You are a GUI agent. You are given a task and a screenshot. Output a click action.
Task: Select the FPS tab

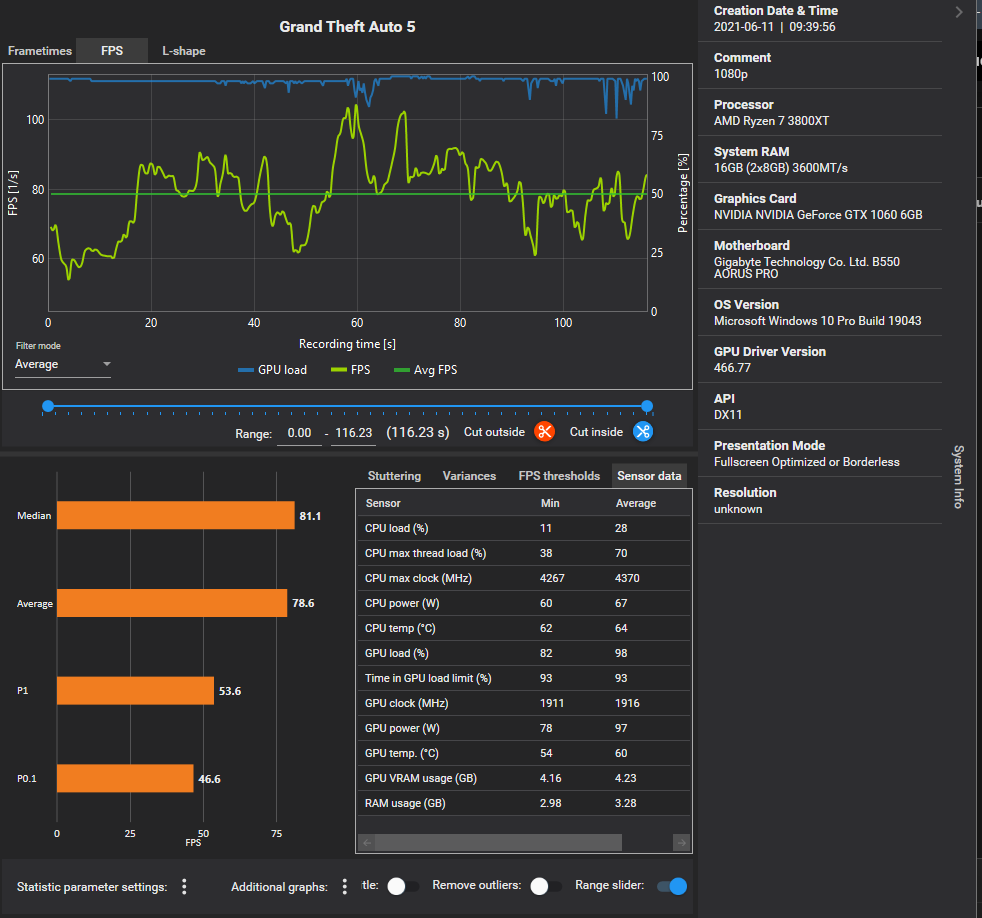click(112, 51)
